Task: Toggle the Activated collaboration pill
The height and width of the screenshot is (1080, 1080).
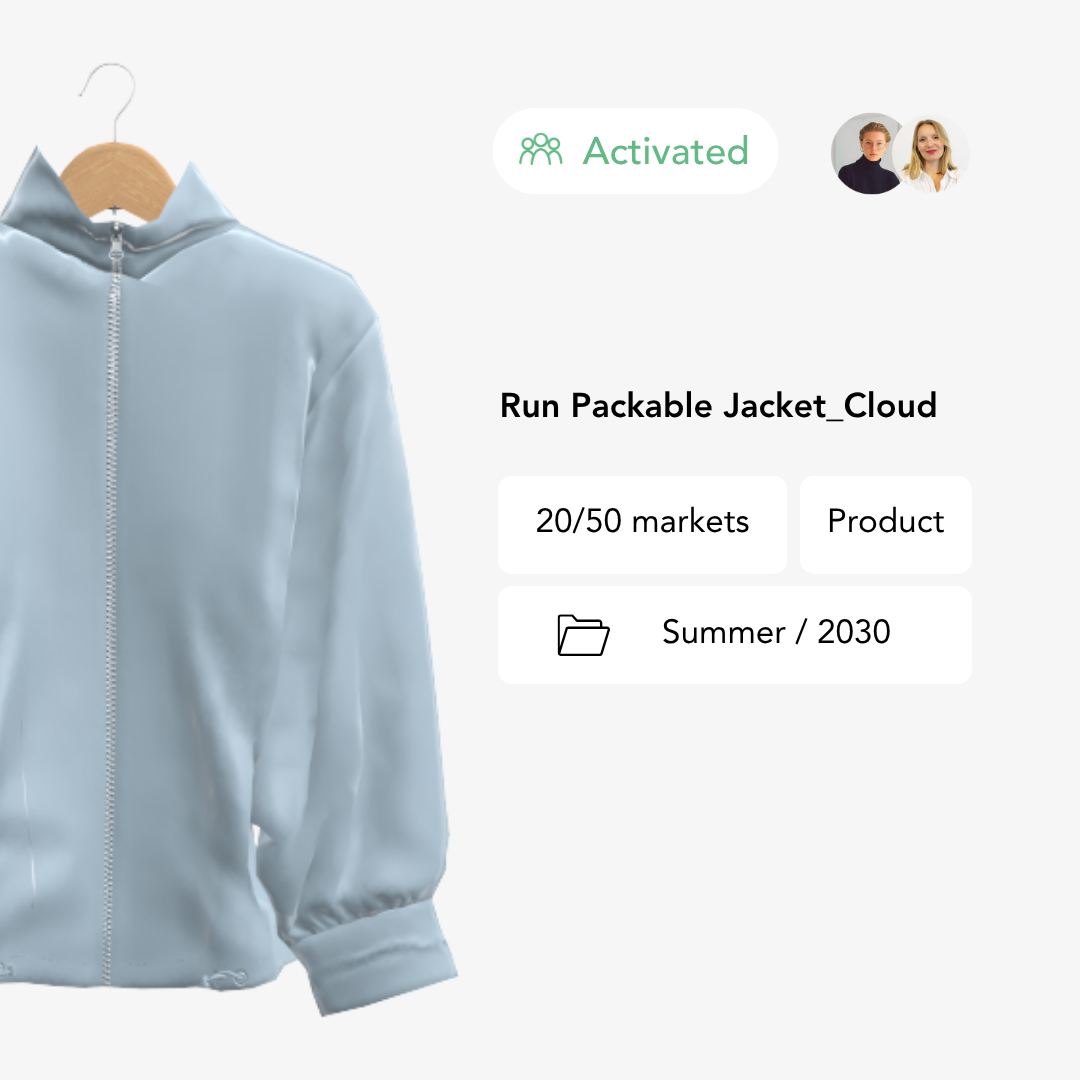Action: point(635,150)
